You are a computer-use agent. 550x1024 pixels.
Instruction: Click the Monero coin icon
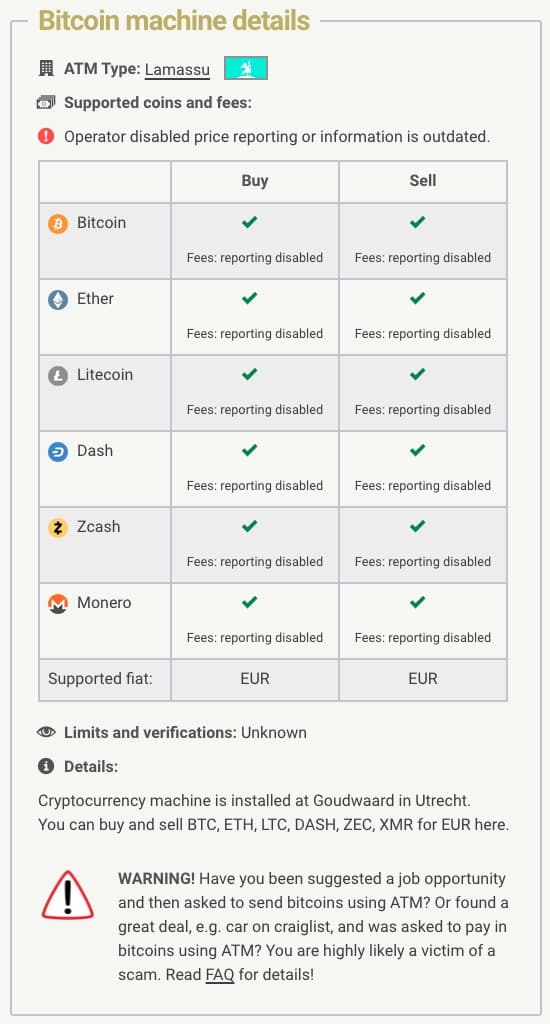[58, 604]
